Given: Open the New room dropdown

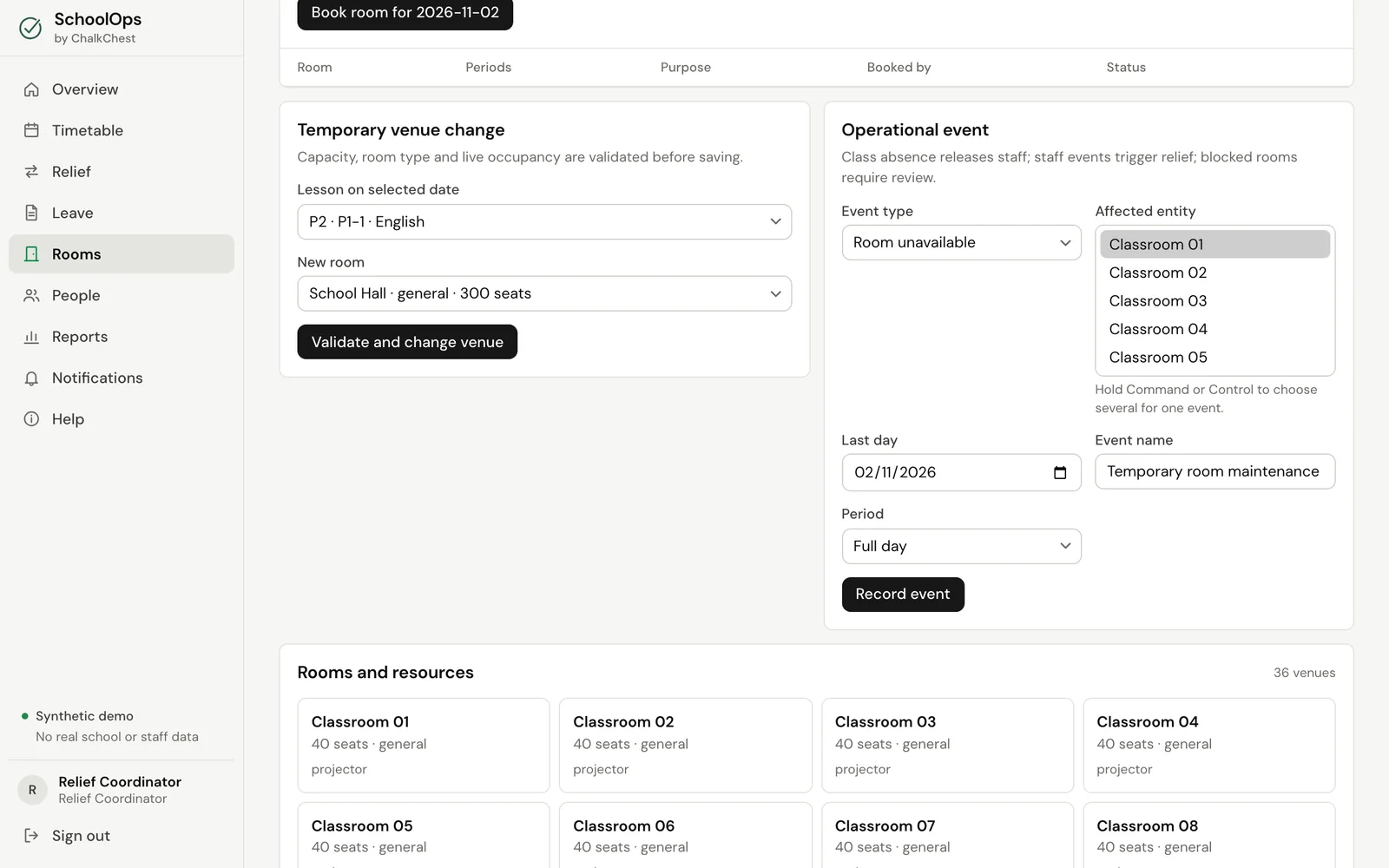Looking at the screenshot, I should pyautogui.click(x=544, y=293).
